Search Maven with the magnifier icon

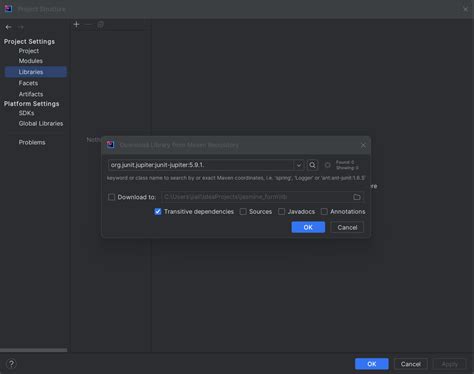click(x=312, y=165)
